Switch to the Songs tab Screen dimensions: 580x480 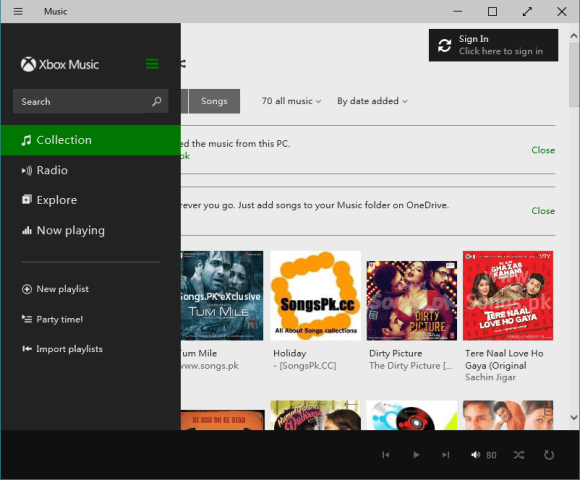214,101
